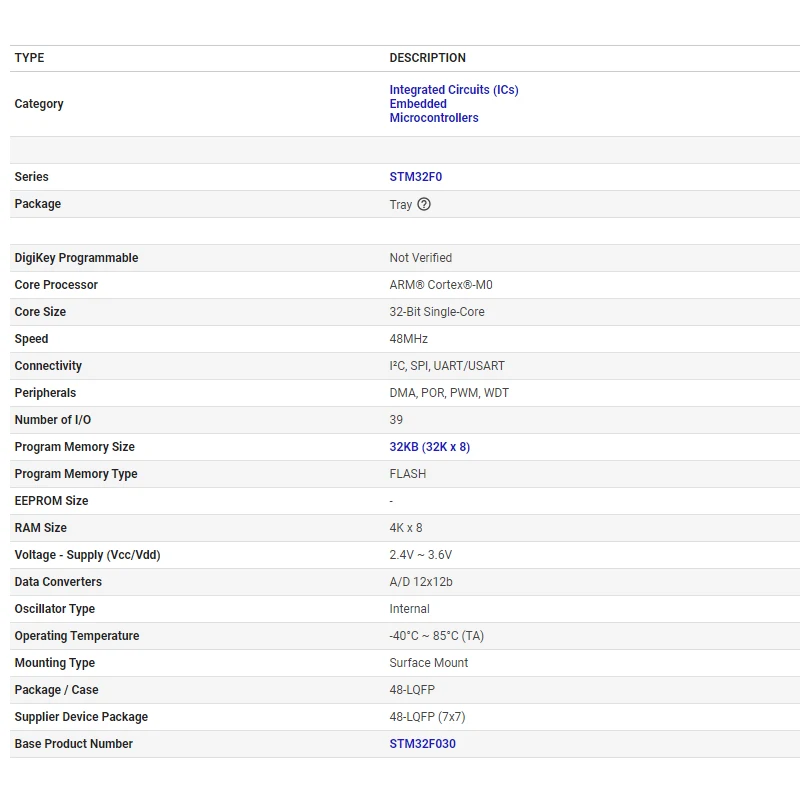Click the DigiKey Programmable row label
The width and height of the screenshot is (800, 800).
(76, 258)
